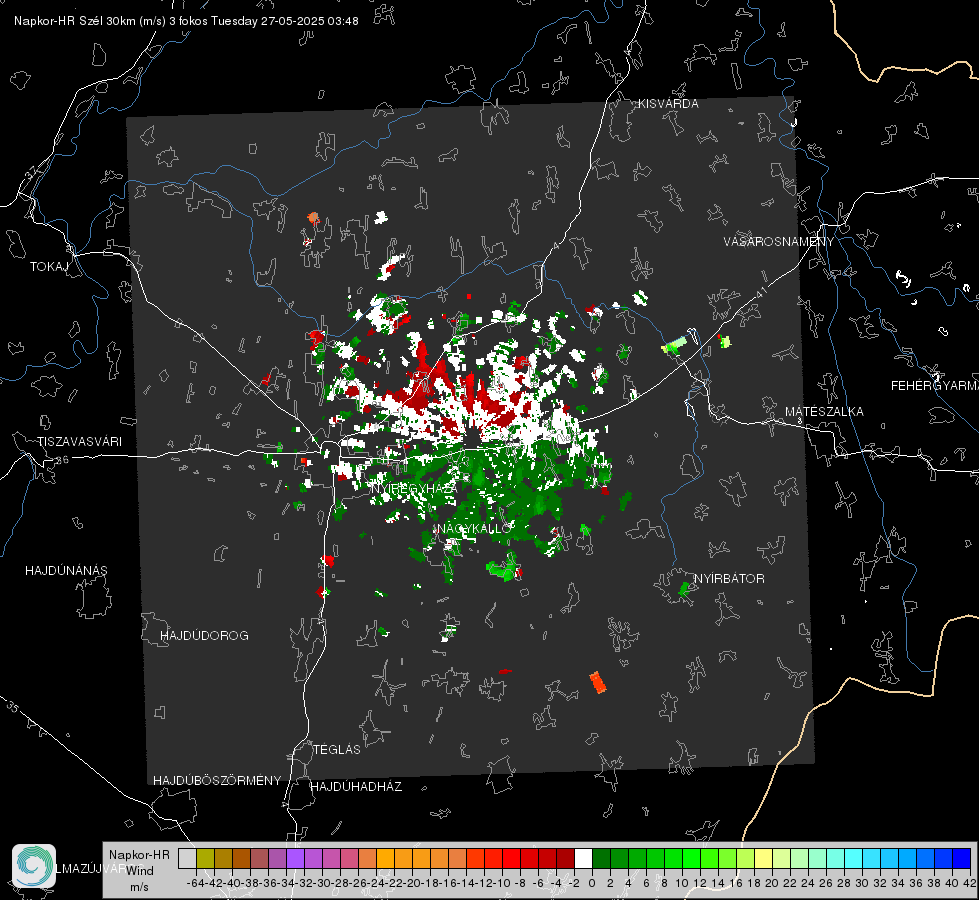Image resolution: width=979 pixels, height=900 pixels.
Task: Click the TÉGLÁS town label
Action: (337, 749)
